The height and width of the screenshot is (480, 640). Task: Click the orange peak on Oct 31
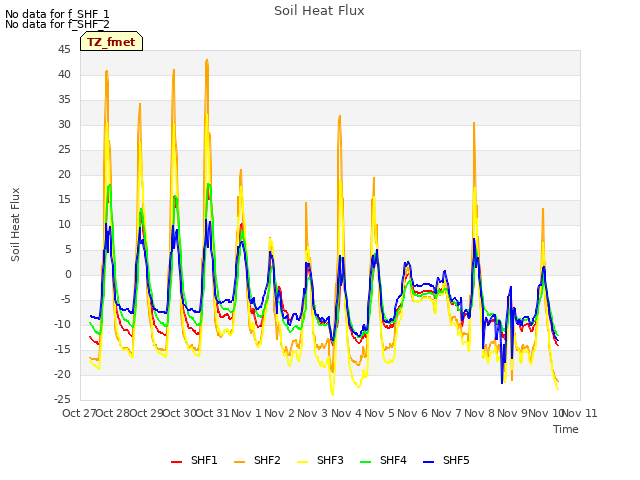pos(207,60)
